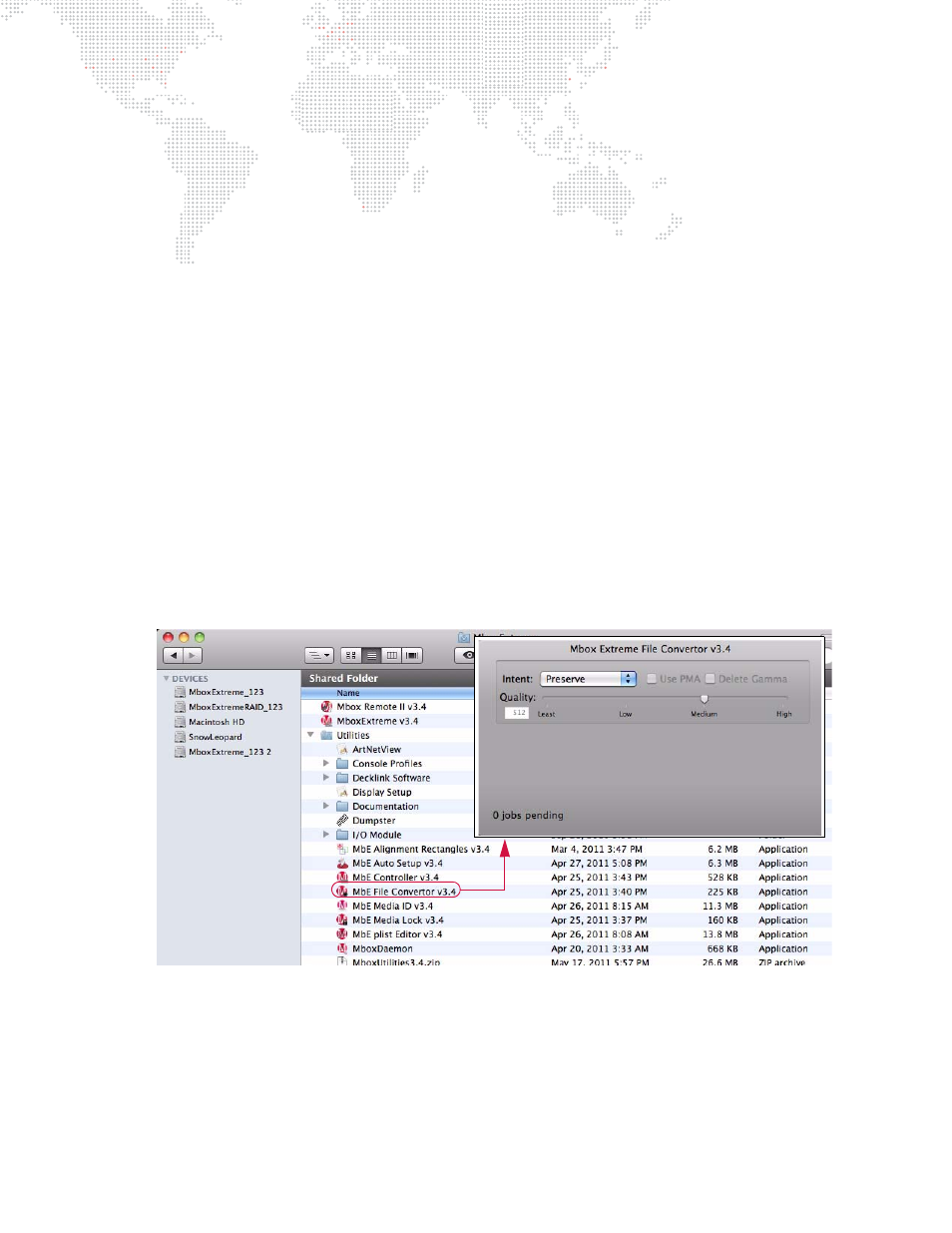
Task: Select MbE Alignment Rectangles v3.4 icon
Action: [342, 850]
